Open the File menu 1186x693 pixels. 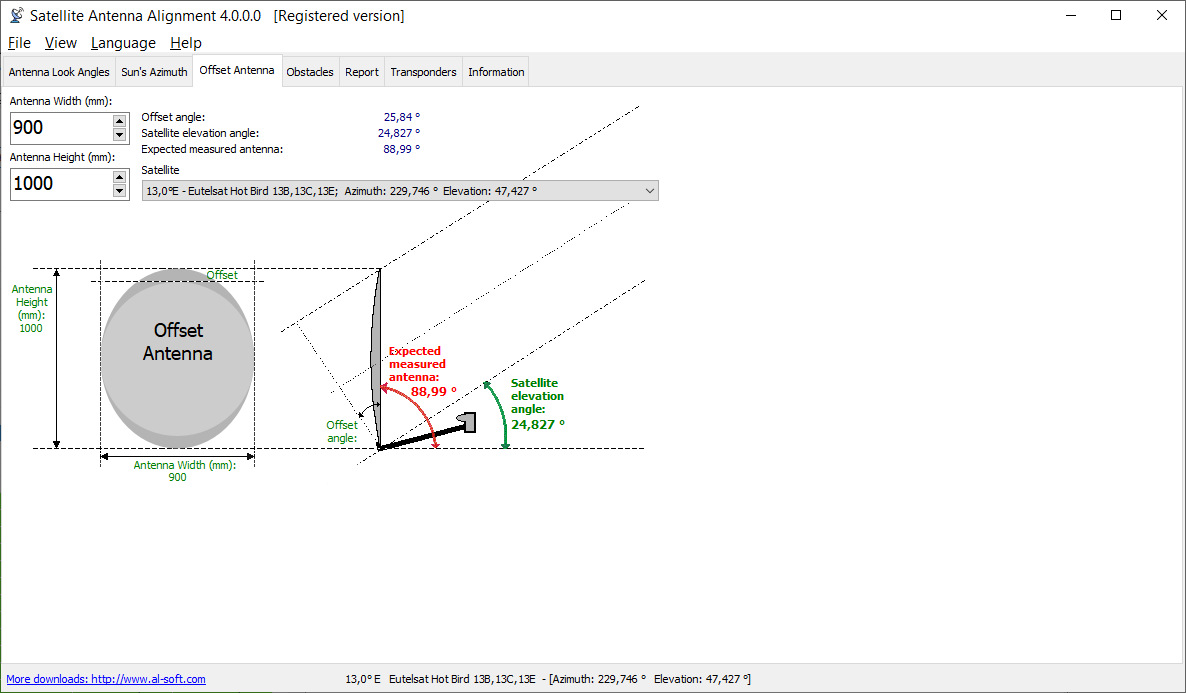(x=19, y=43)
